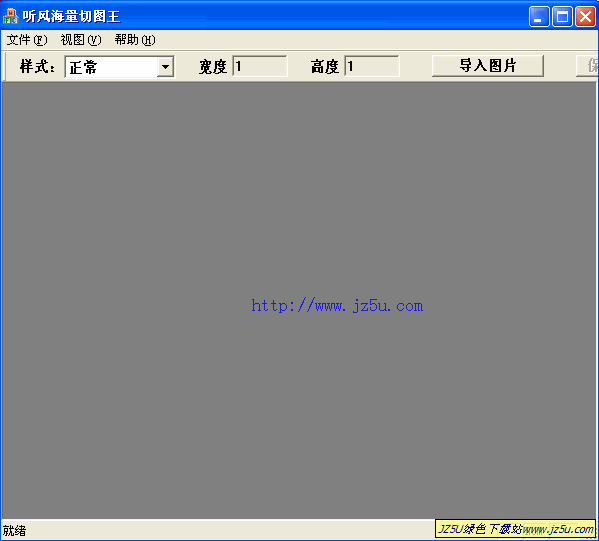Image resolution: width=599 pixels, height=541 pixels.
Task: Open the 文件(F) menu
Action: pos(27,40)
